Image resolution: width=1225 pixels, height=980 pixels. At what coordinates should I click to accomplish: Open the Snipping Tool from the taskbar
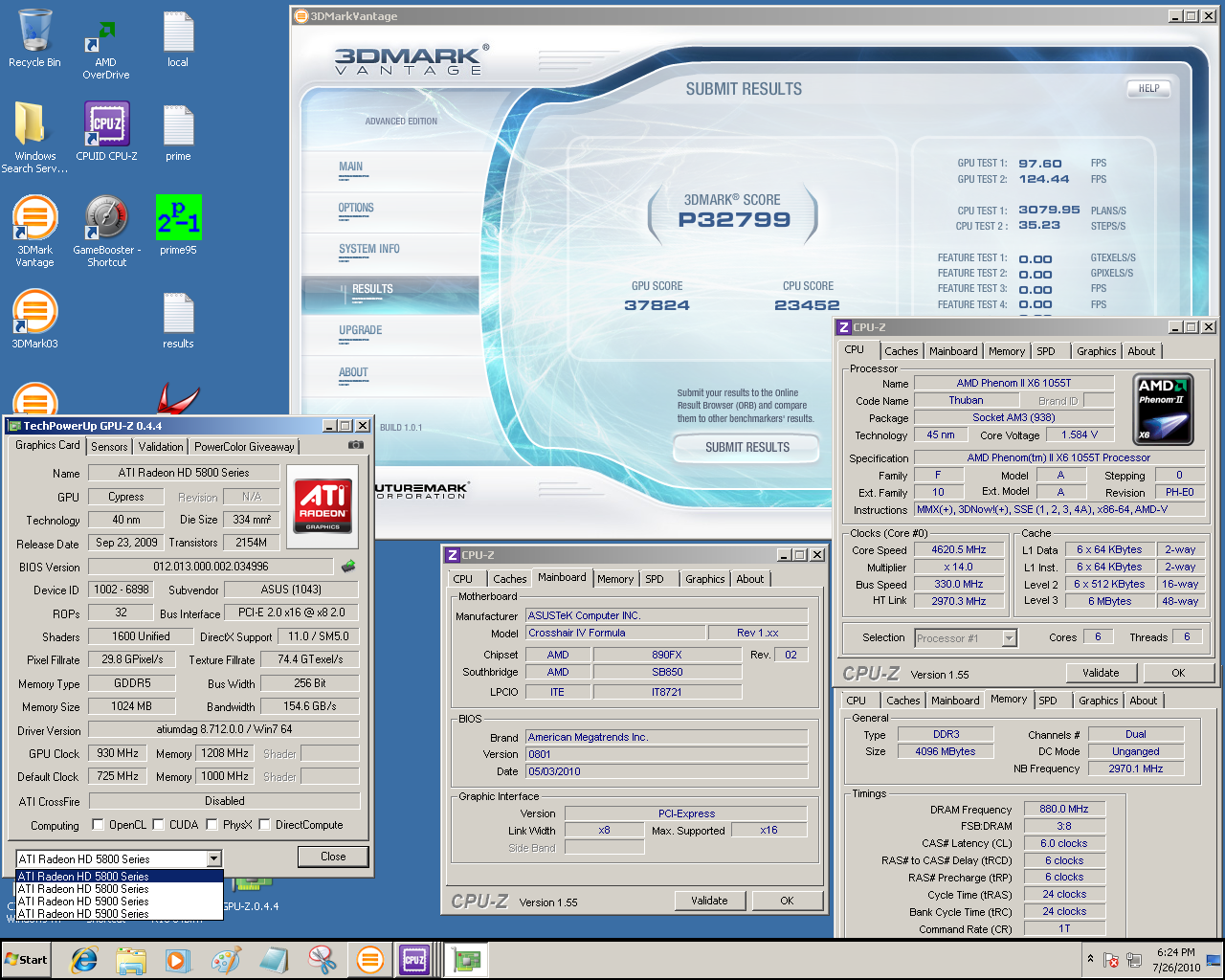coord(322,960)
